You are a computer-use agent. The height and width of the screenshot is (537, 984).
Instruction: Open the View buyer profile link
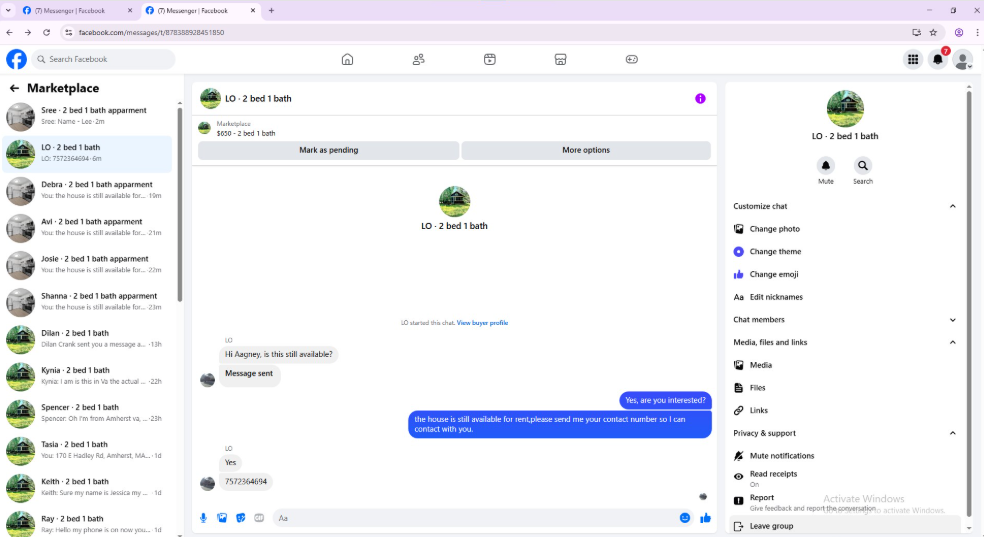482,323
